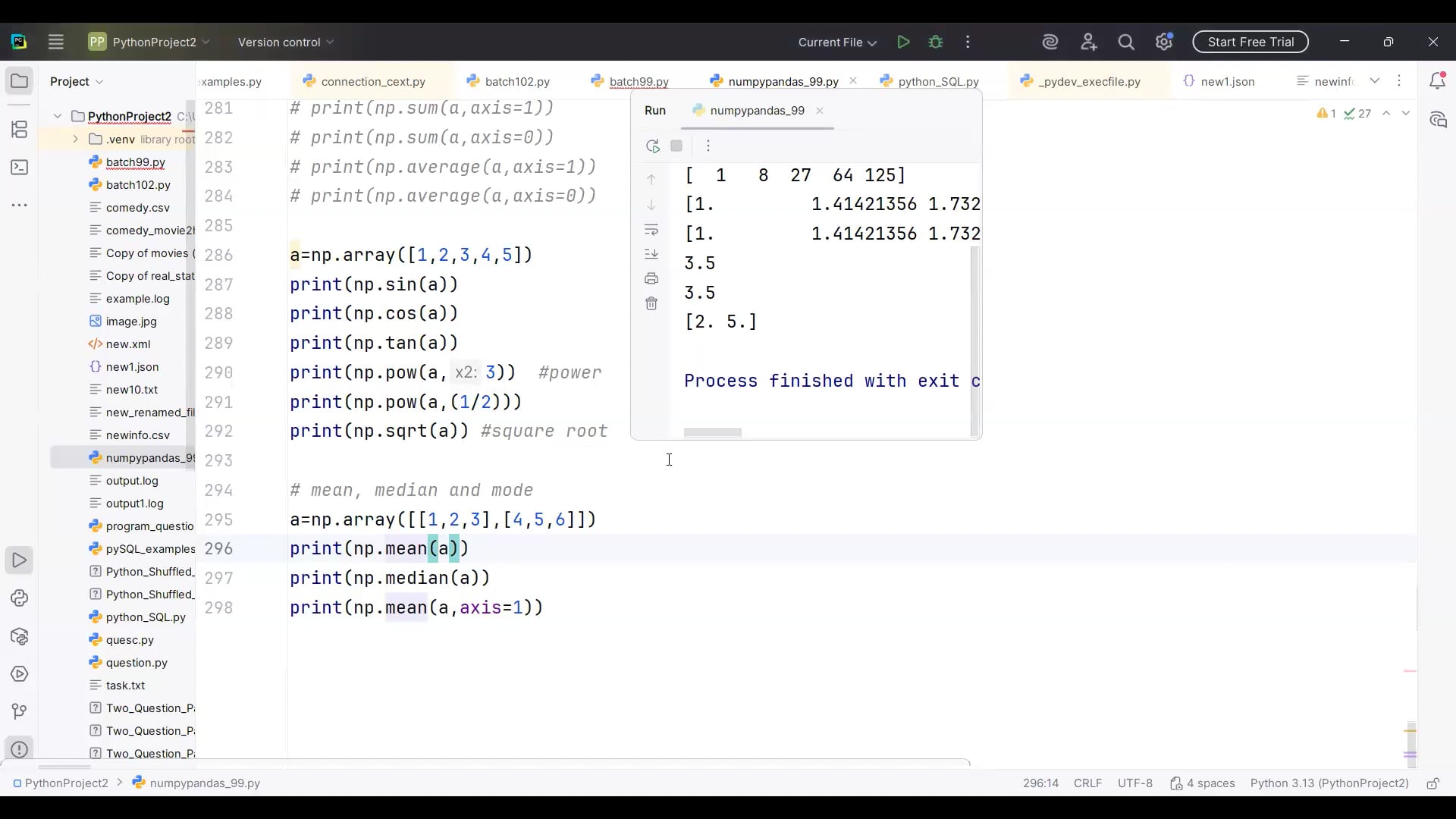The image size is (1456, 819).
Task: Open IDE settings gear
Action: pos(1164,42)
